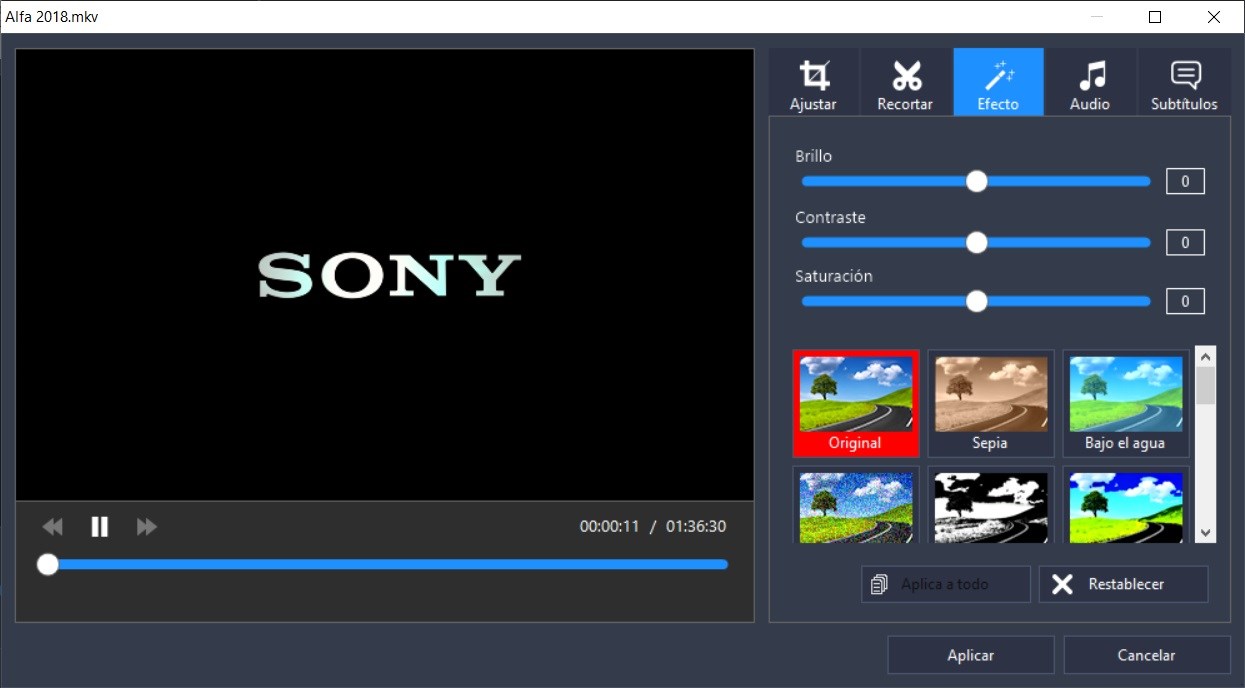Reset effects with Restablecer button
Image resolution: width=1245 pixels, height=688 pixels.
(1124, 584)
